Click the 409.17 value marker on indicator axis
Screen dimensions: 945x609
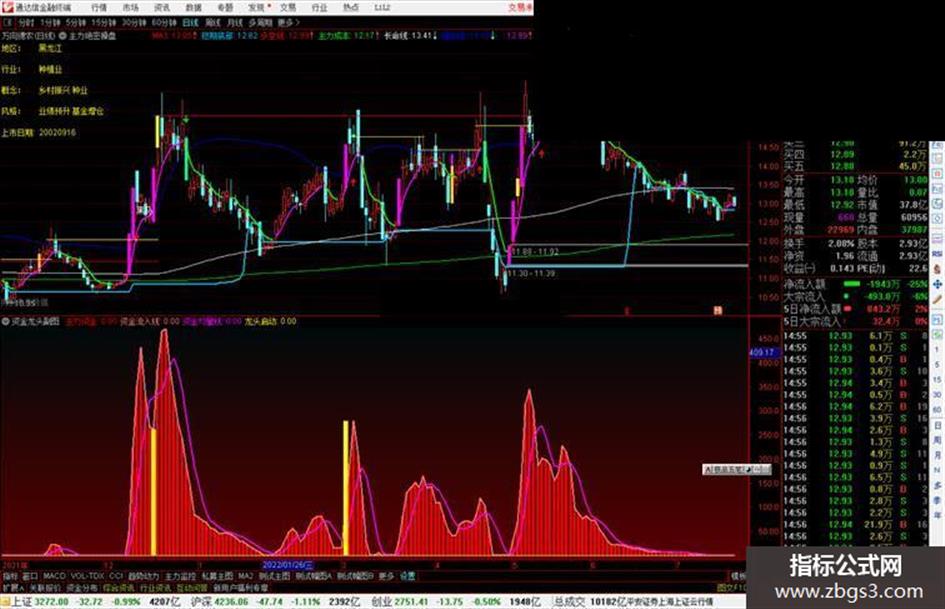coord(765,353)
